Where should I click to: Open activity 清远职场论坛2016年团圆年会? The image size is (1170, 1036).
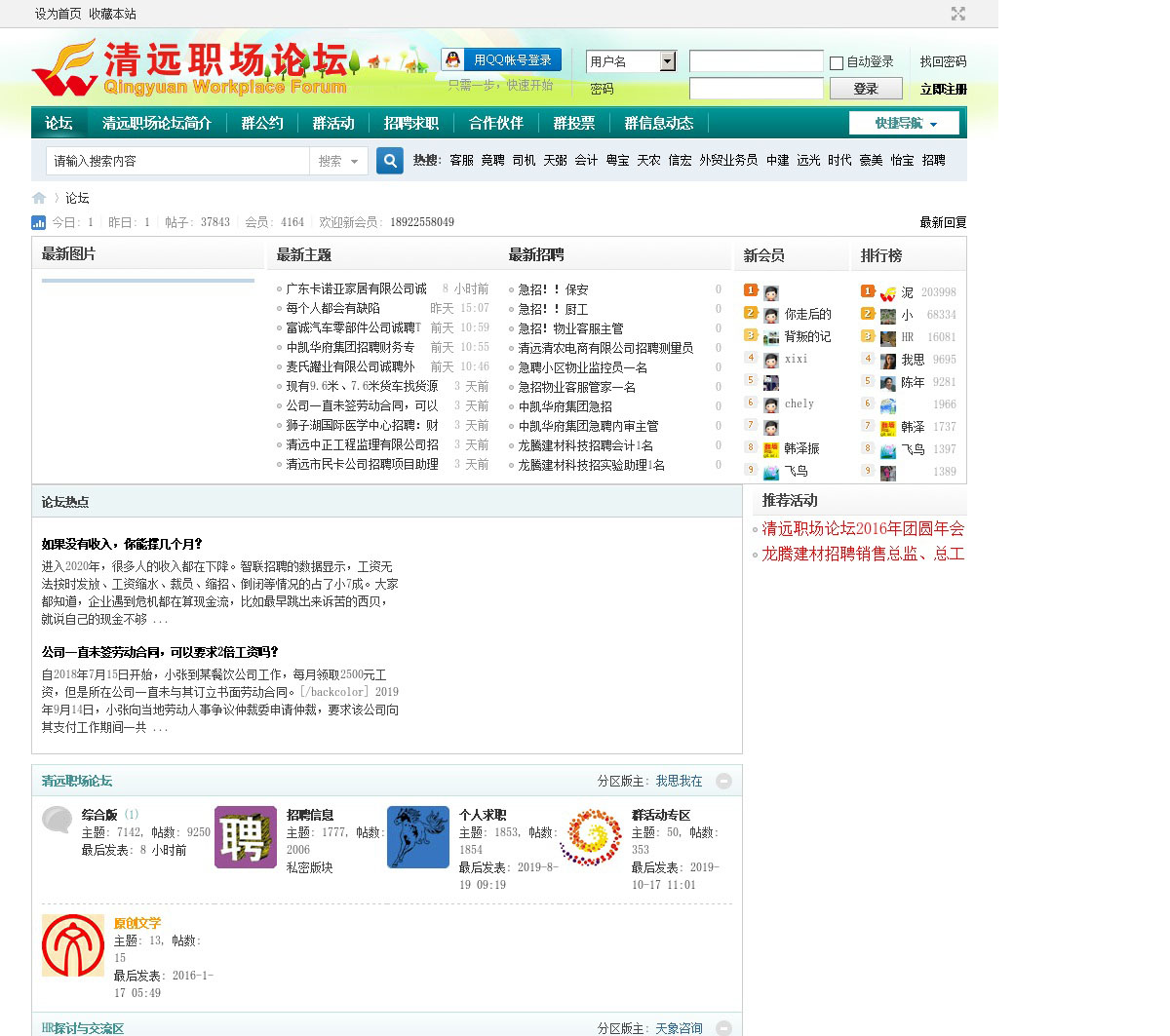(x=863, y=528)
